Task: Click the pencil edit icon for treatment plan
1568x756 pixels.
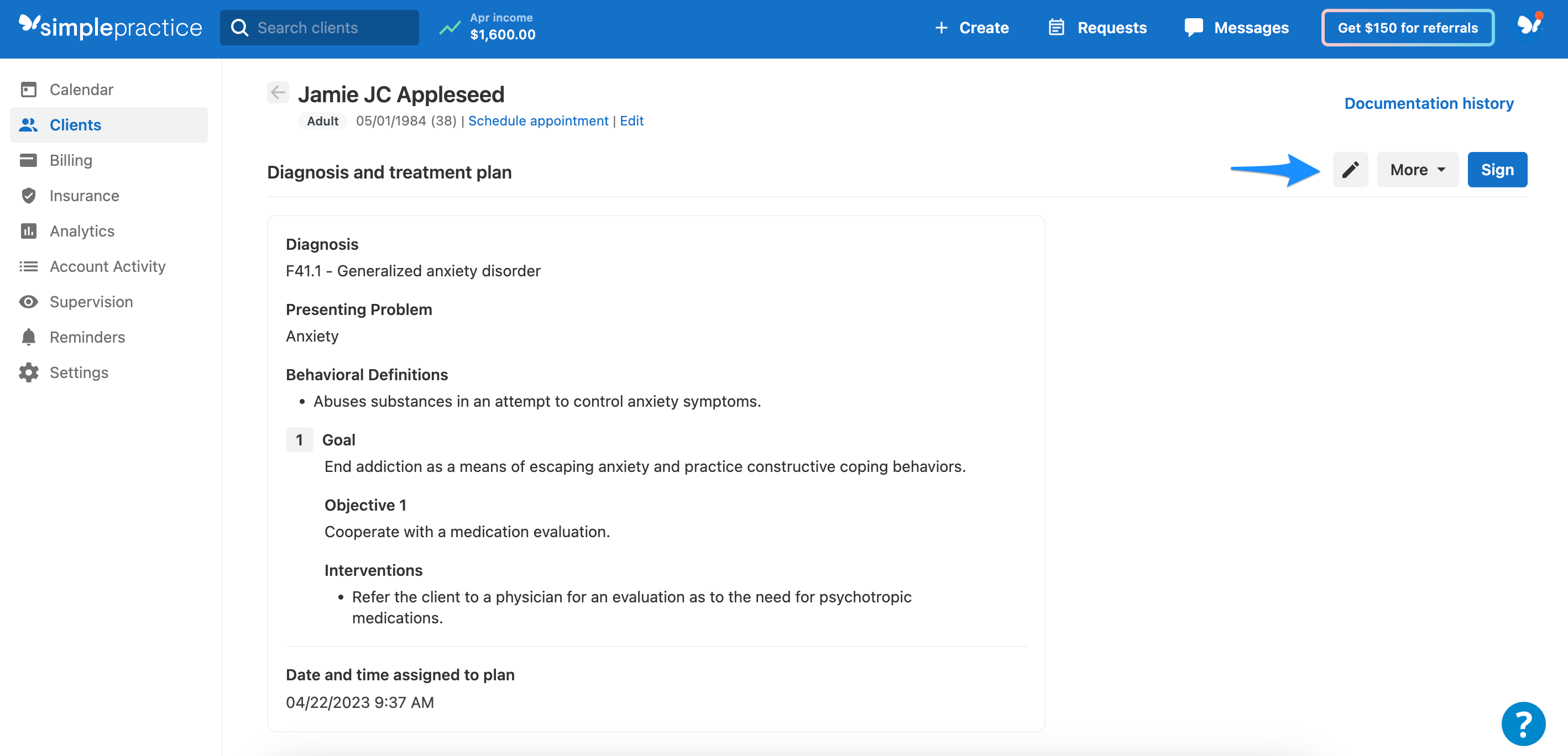Action: coord(1350,170)
